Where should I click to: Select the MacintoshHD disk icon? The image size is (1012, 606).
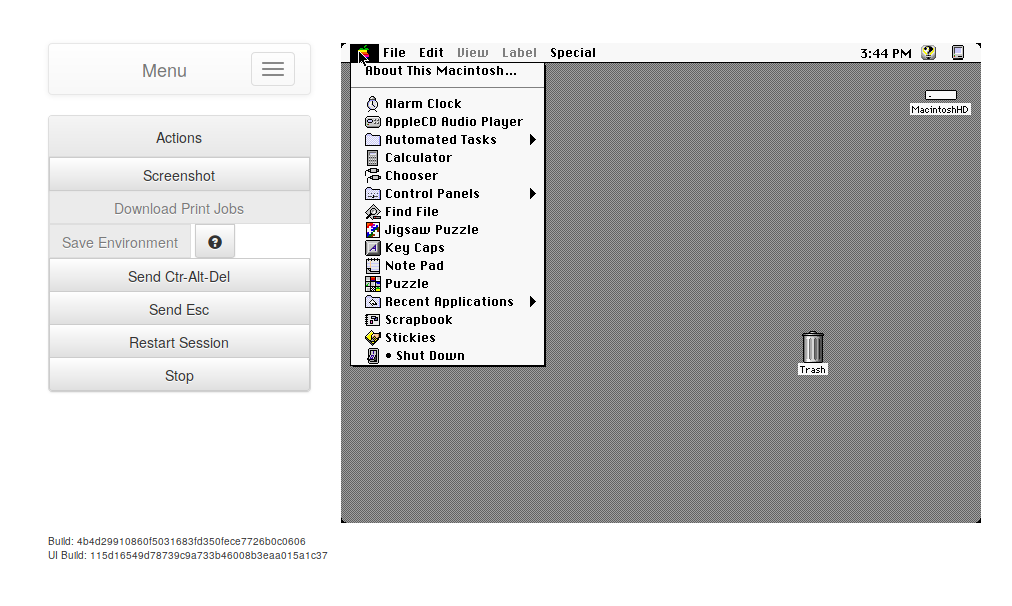940,96
